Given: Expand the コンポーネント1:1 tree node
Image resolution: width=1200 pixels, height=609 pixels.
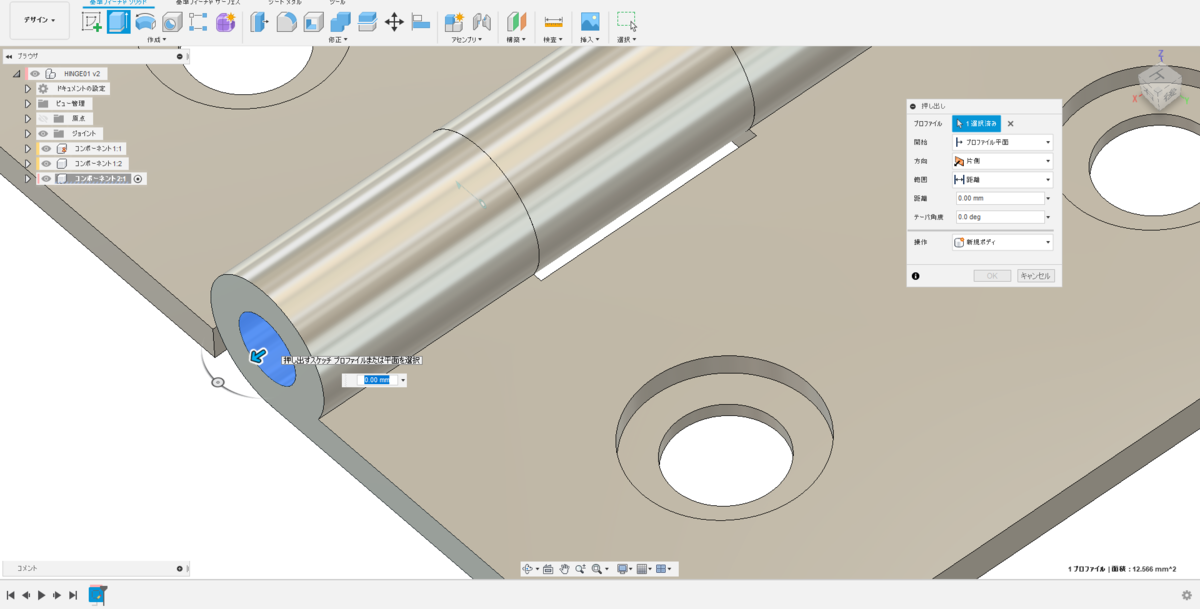Looking at the screenshot, I should [28, 148].
